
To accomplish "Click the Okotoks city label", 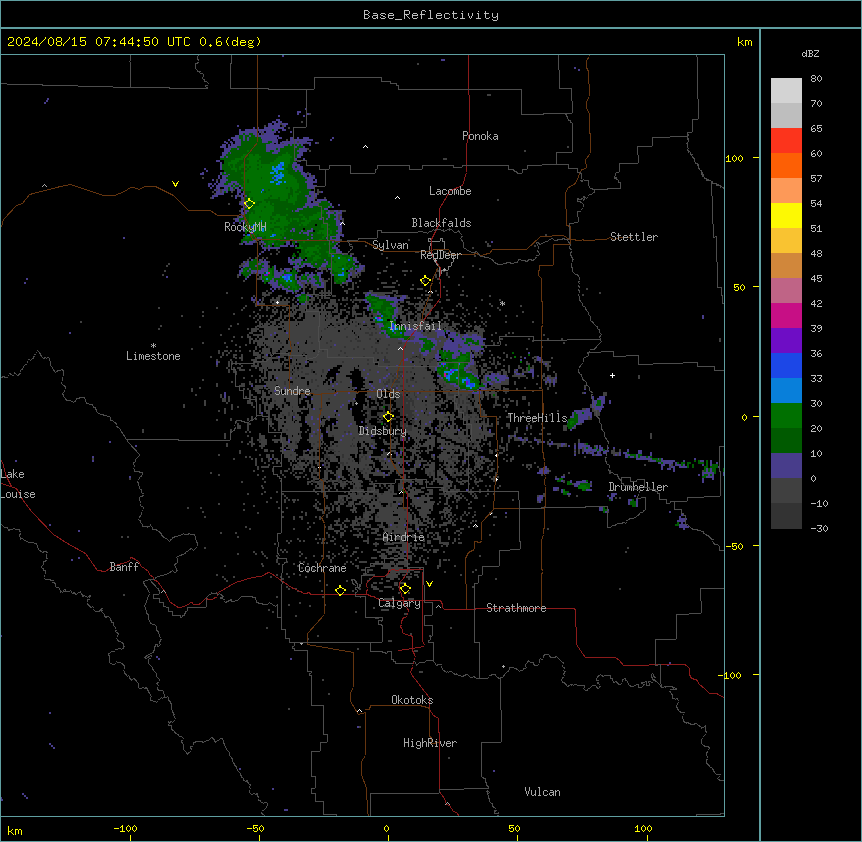I will coord(412,700).
